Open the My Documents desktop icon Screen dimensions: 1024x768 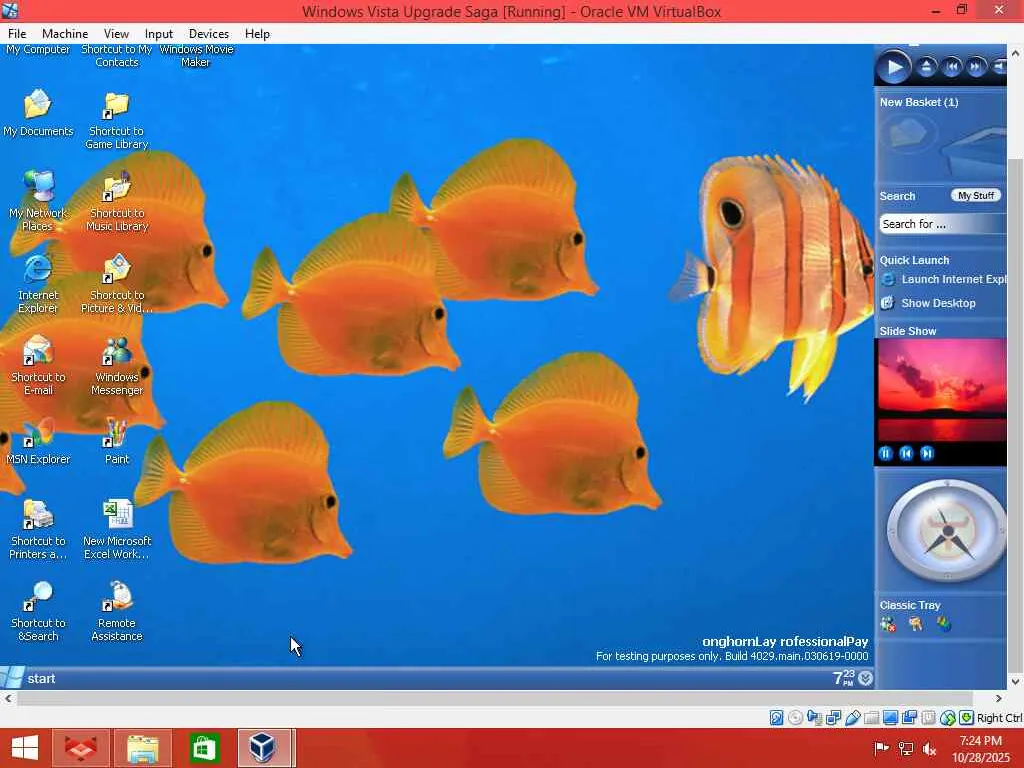coord(38,114)
